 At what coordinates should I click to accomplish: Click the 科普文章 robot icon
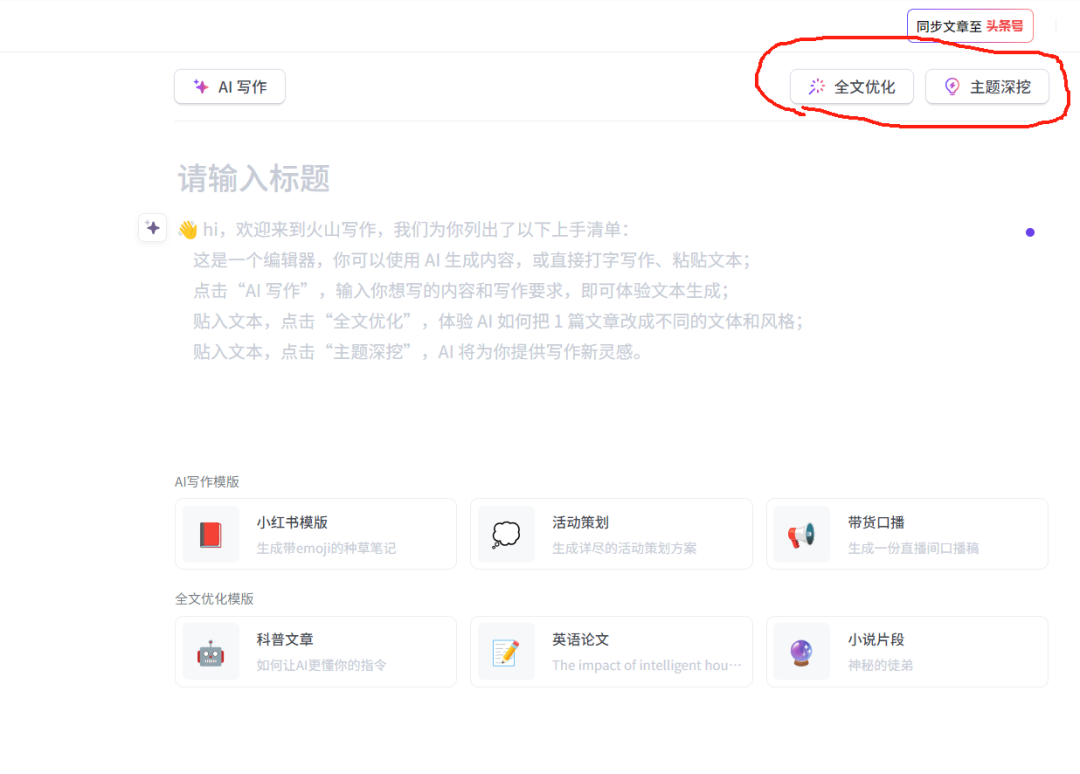point(210,651)
